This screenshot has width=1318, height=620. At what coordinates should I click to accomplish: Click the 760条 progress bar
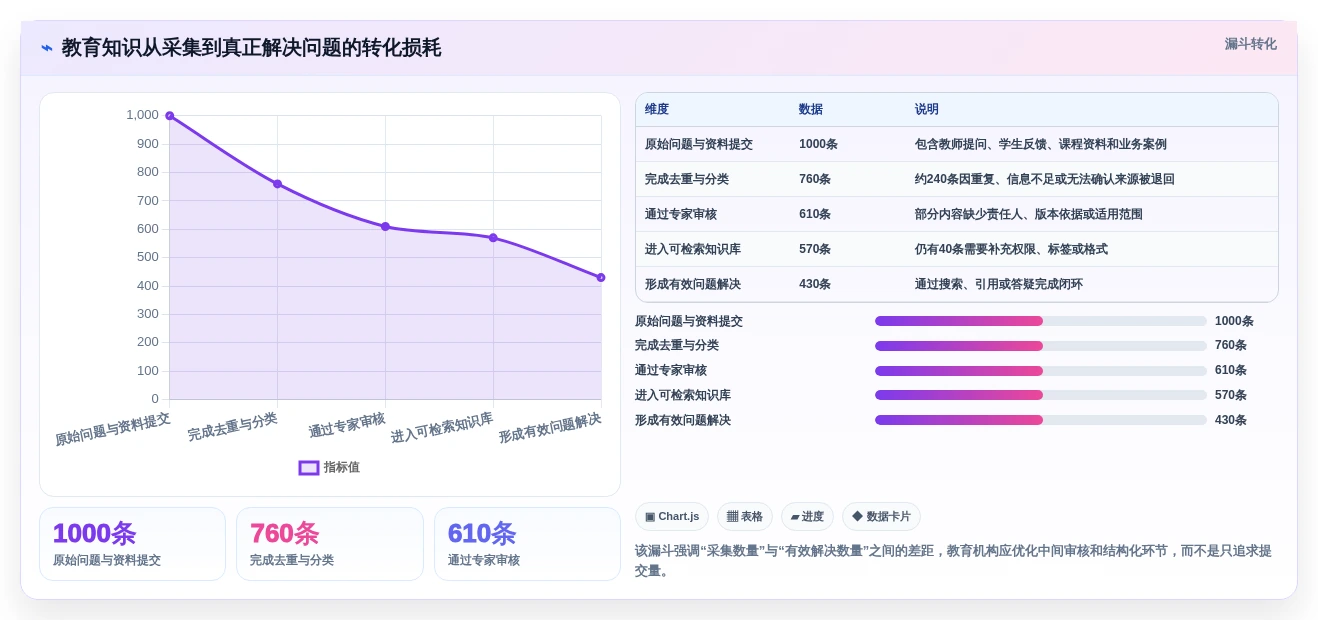(1040, 346)
